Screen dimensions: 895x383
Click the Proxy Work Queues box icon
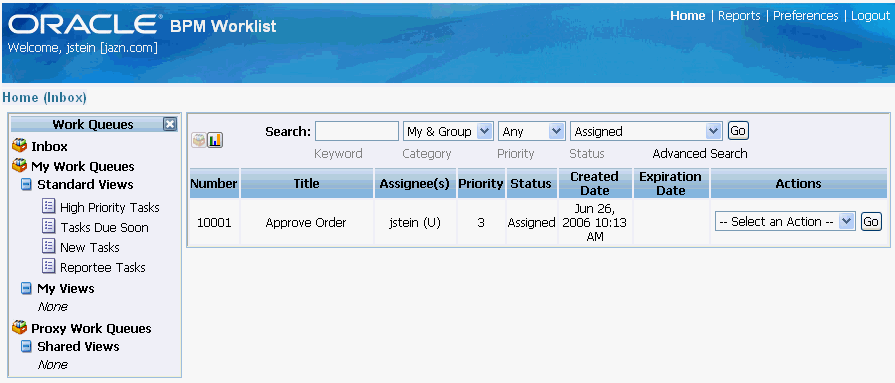coord(19,328)
